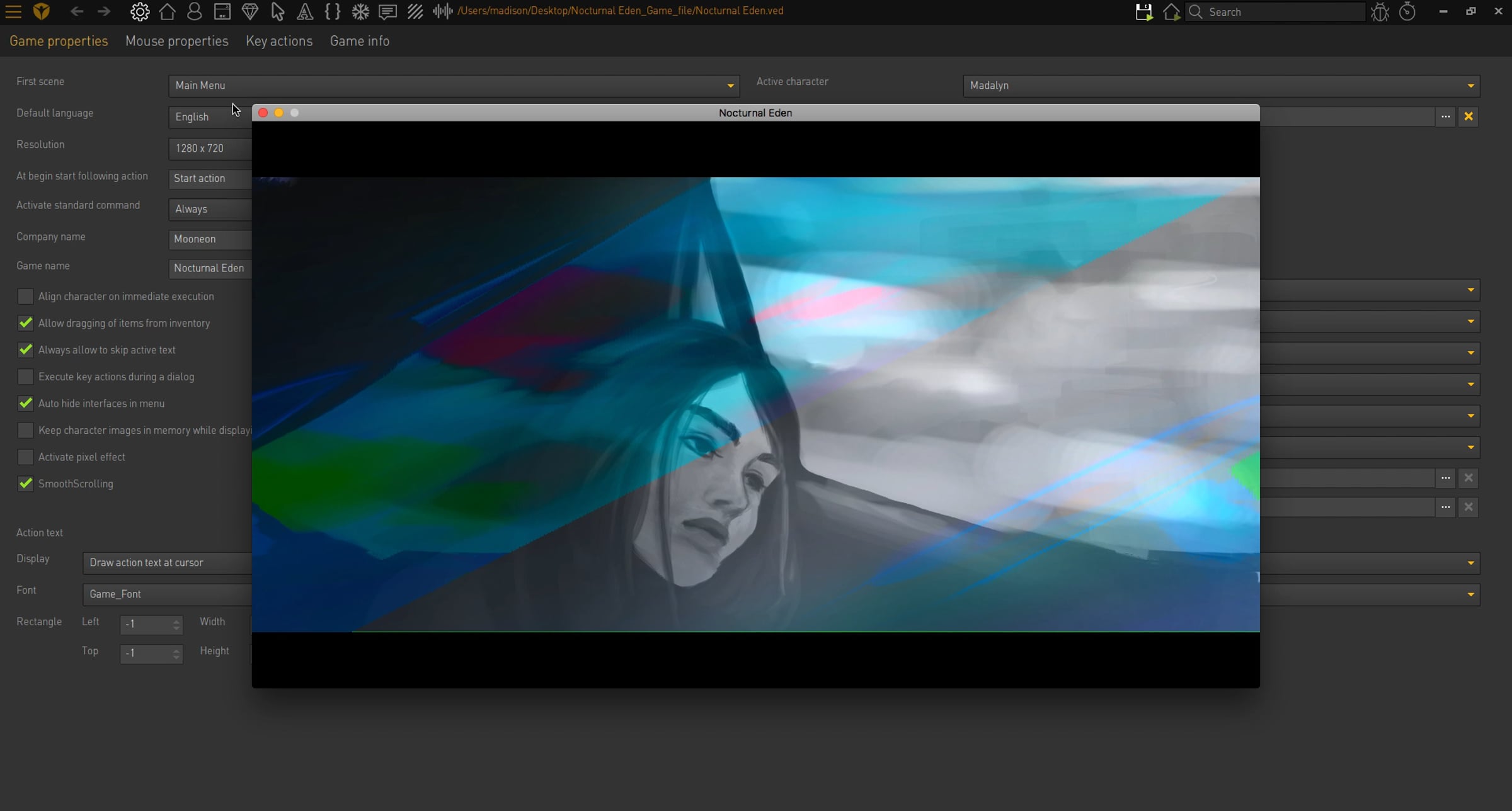Open the items diamond icon
Viewport: 1512px width, 811px height.
coord(250,11)
